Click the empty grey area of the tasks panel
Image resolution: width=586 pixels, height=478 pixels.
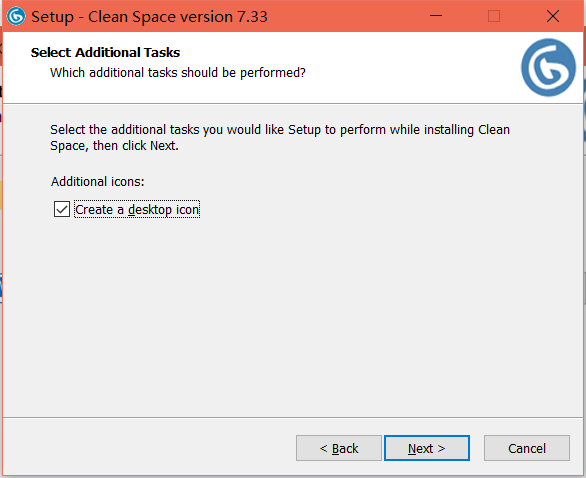coord(293,318)
